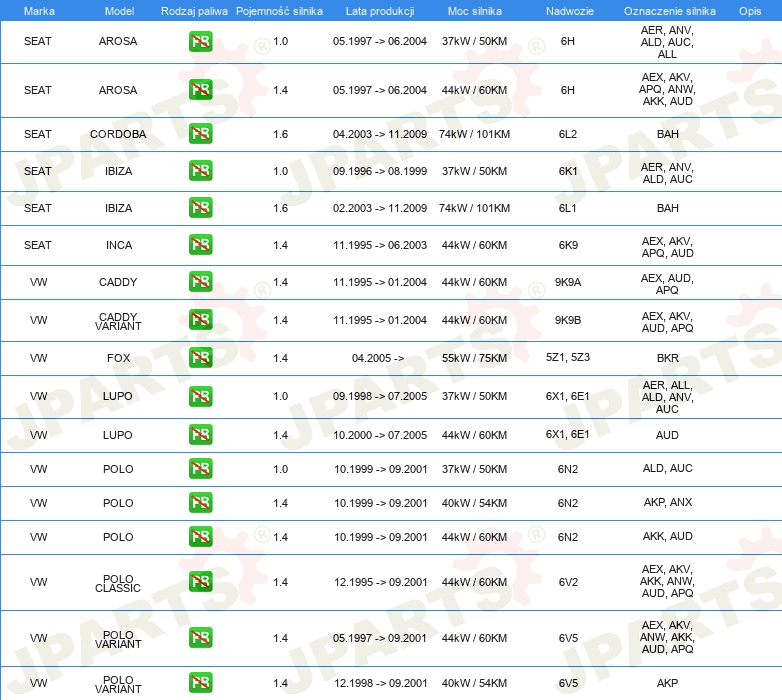782x700 pixels.
Task: Click the Marka column header
Action: 39,11
